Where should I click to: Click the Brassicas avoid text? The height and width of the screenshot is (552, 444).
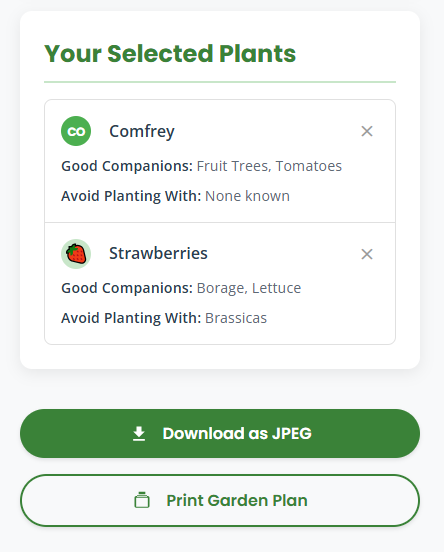(x=236, y=318)
